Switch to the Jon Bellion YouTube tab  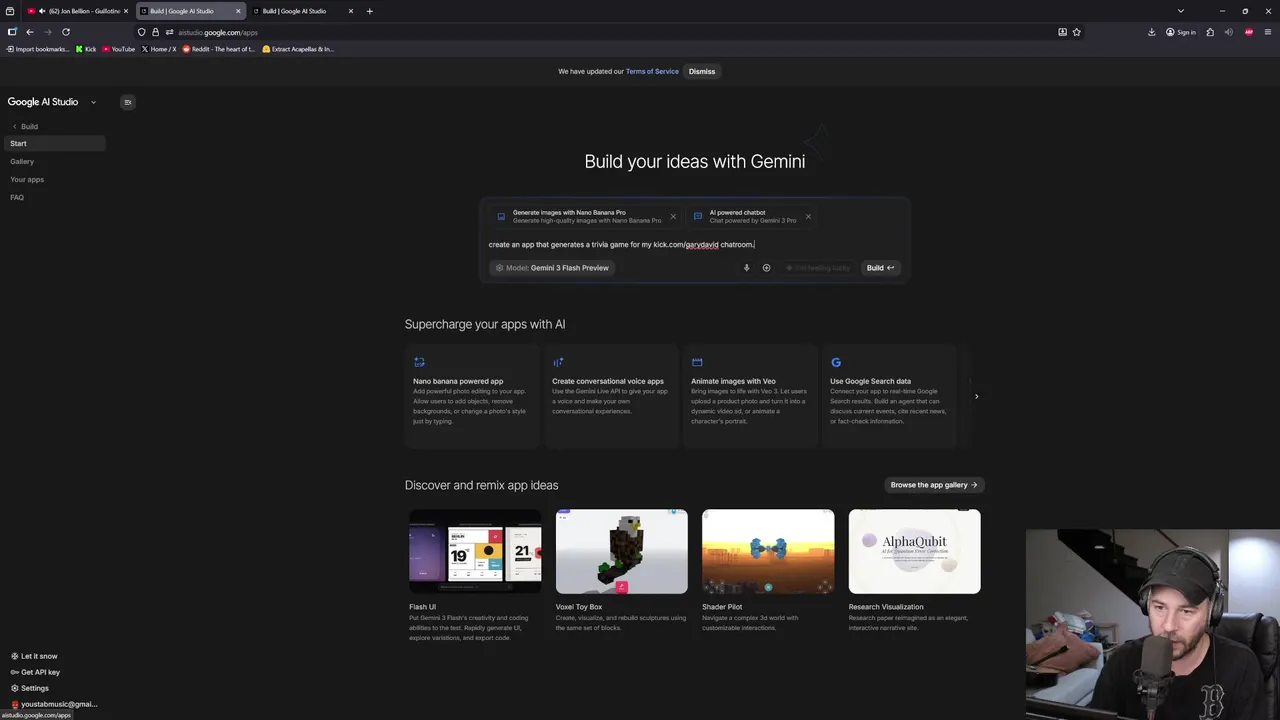(x=84, y=11)
